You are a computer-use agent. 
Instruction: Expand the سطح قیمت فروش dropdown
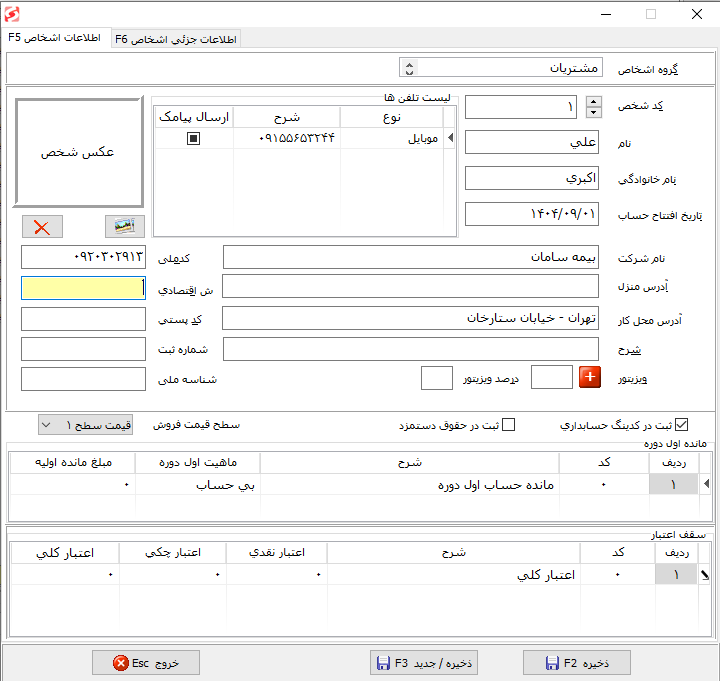click(47, 425)
